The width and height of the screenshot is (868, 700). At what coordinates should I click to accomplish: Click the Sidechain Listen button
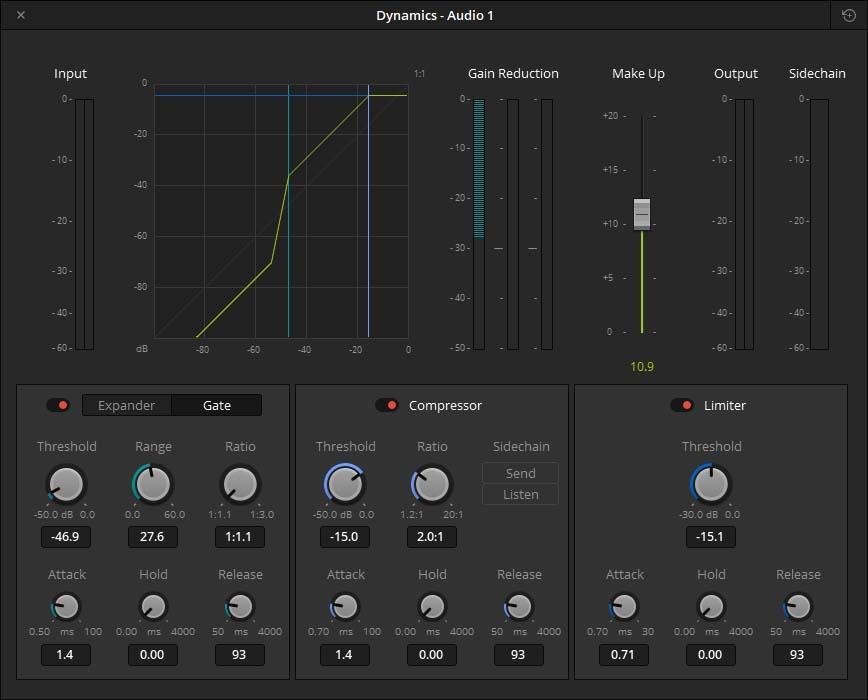(520, 495)
